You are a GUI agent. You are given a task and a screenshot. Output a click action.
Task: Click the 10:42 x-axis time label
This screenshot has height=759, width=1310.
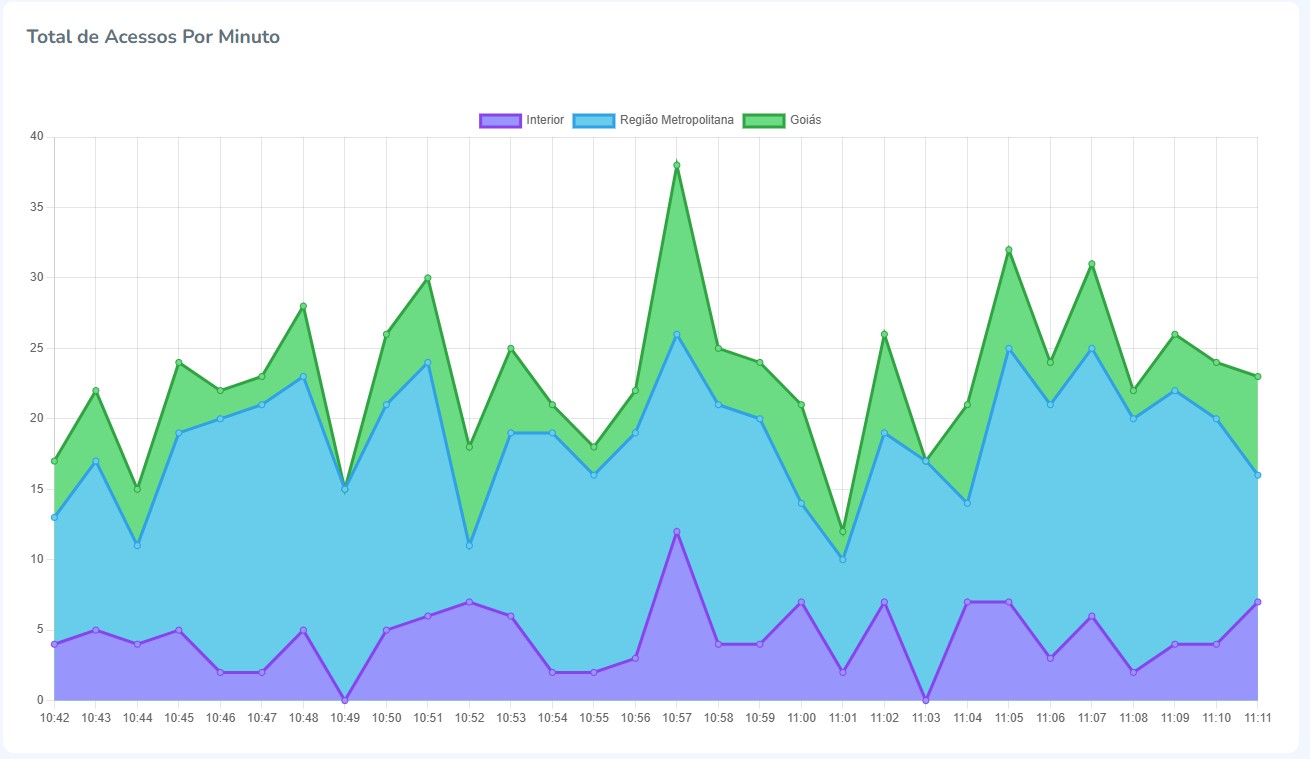(x=54, y=718)
